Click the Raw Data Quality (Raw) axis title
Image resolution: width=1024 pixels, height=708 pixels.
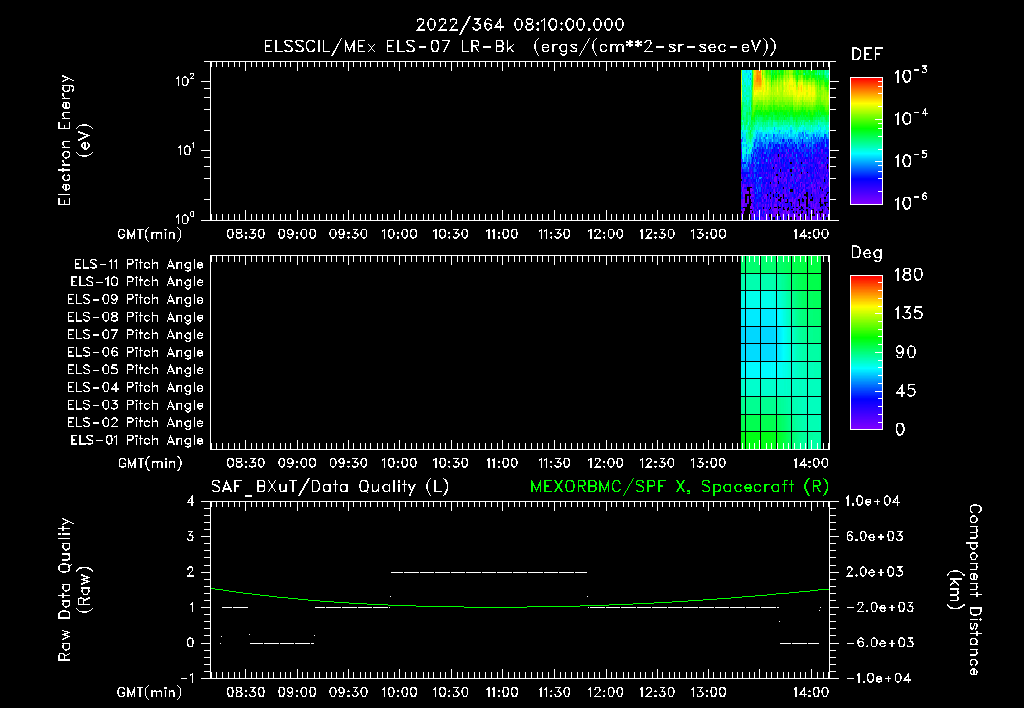[x=74, y=590]
